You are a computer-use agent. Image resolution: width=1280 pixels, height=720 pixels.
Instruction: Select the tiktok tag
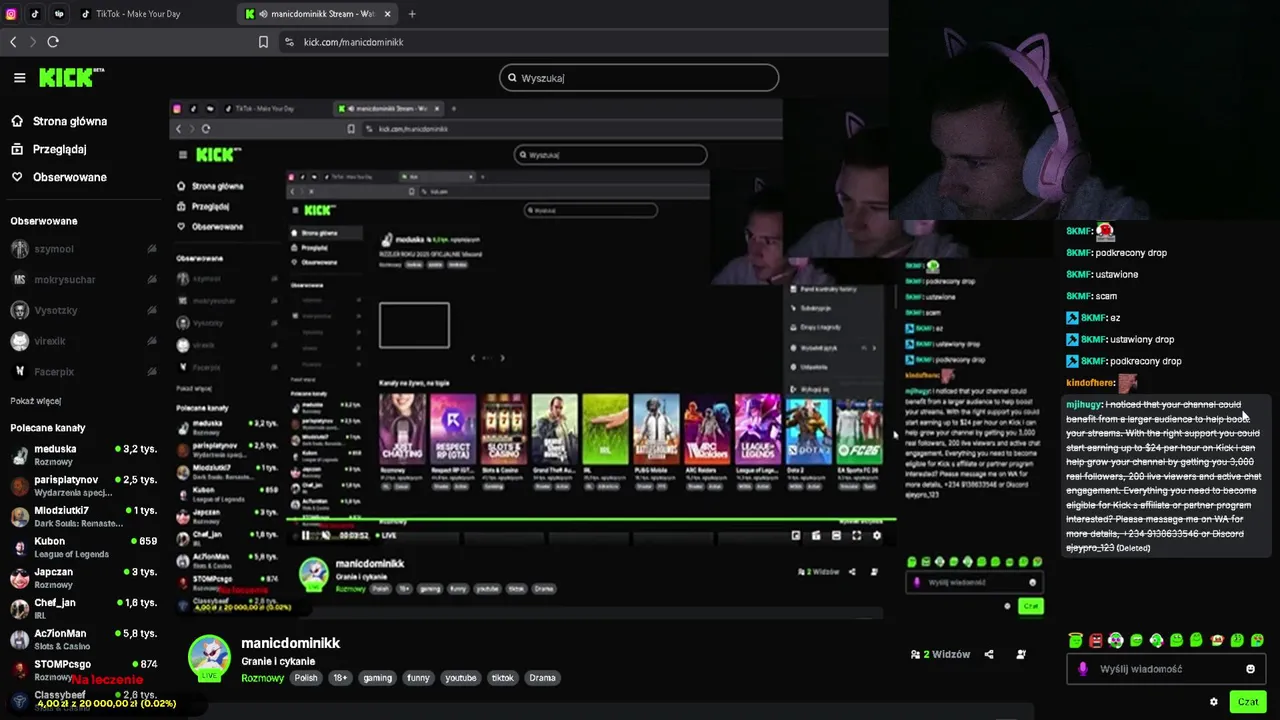(503, 678)
